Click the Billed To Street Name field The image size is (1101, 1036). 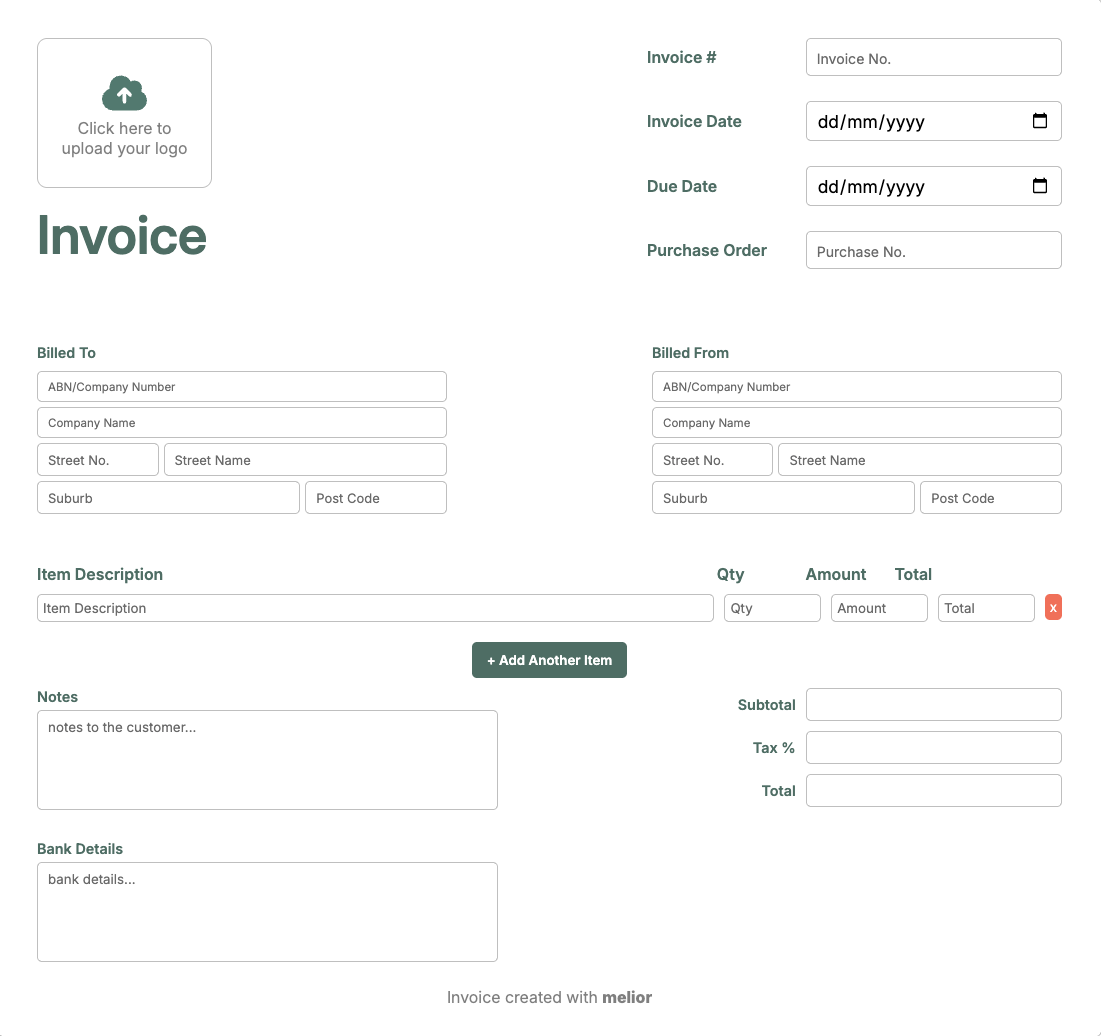[x=304, y=460]
